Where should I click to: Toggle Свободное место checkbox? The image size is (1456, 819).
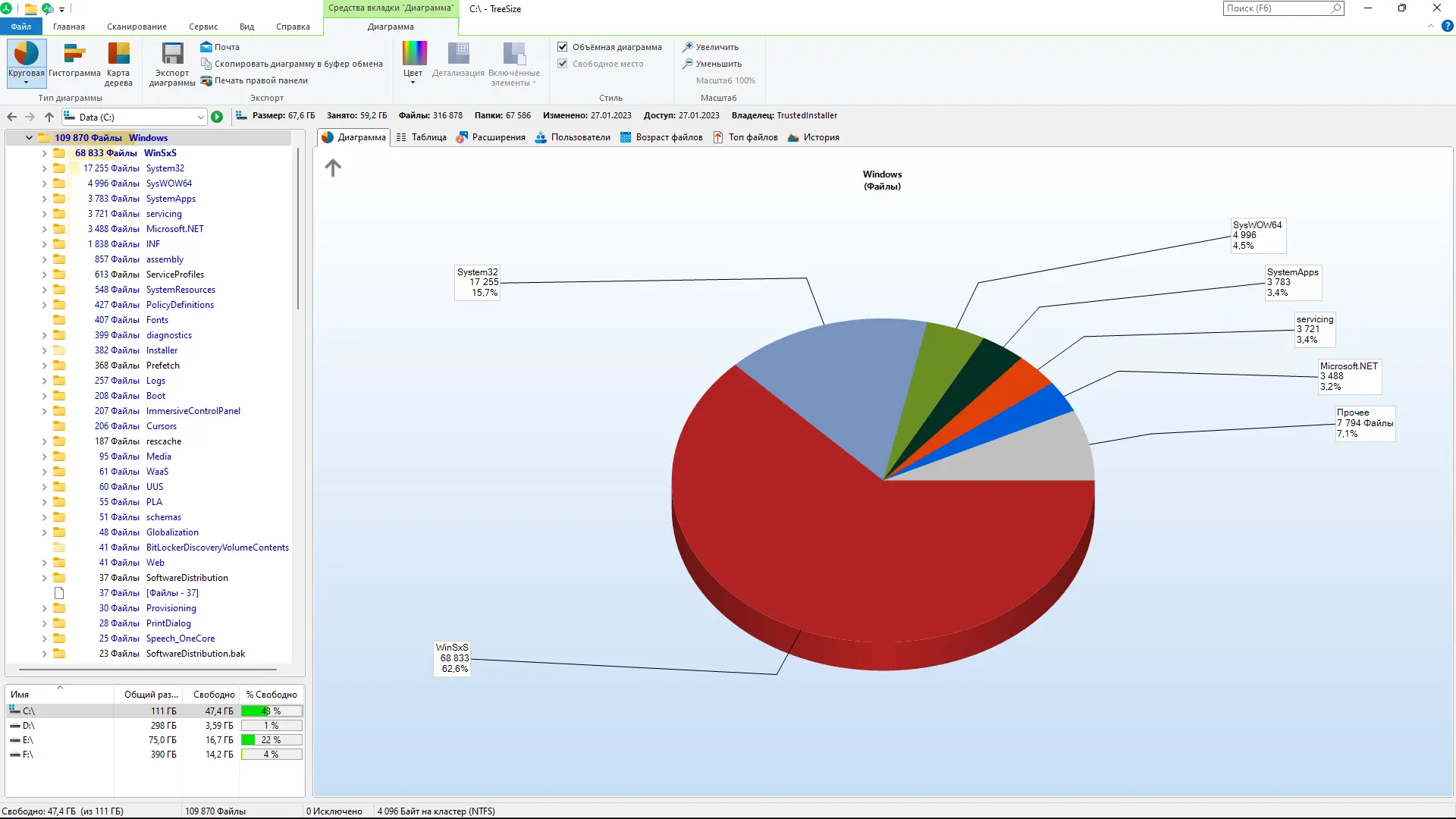563,64
